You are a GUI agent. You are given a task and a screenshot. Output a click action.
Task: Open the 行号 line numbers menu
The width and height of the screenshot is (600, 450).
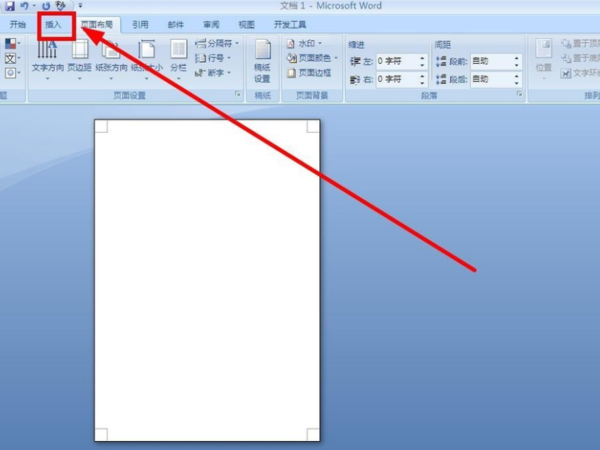click(x=213, y=58)
